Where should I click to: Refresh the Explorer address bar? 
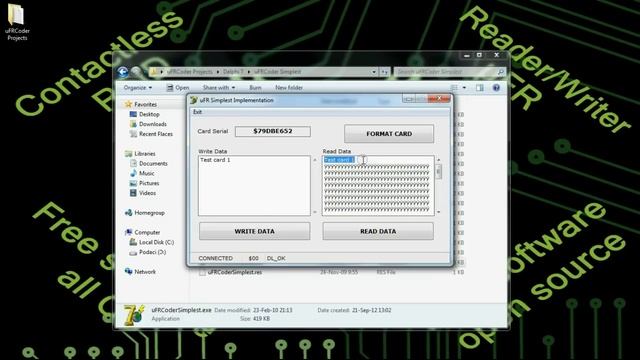click(x=384, y=72)
